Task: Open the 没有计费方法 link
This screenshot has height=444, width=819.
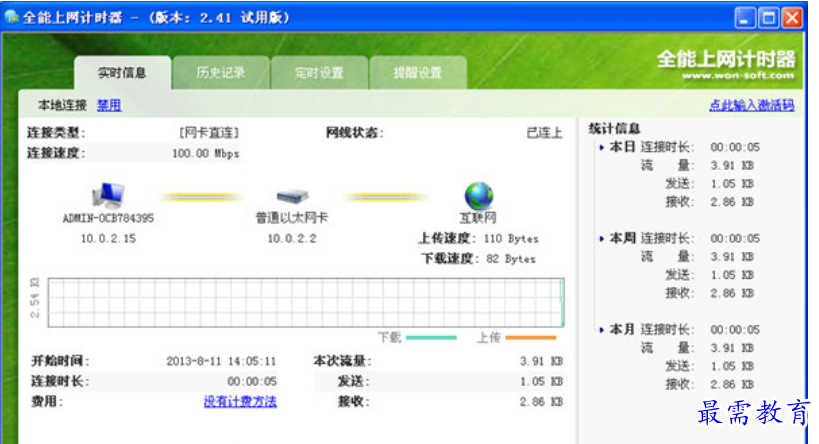Action: tap(240, 401)
